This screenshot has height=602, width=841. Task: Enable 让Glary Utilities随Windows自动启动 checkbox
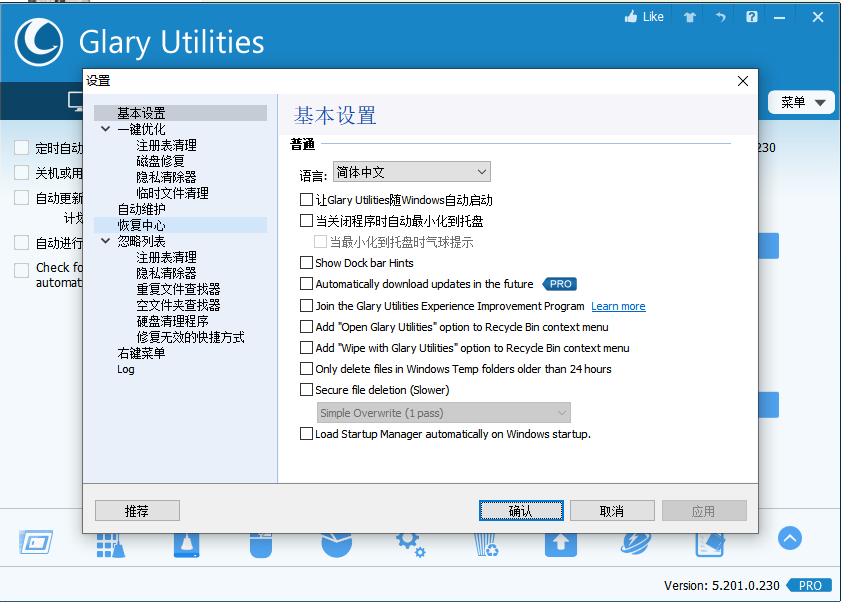(306, 200)
